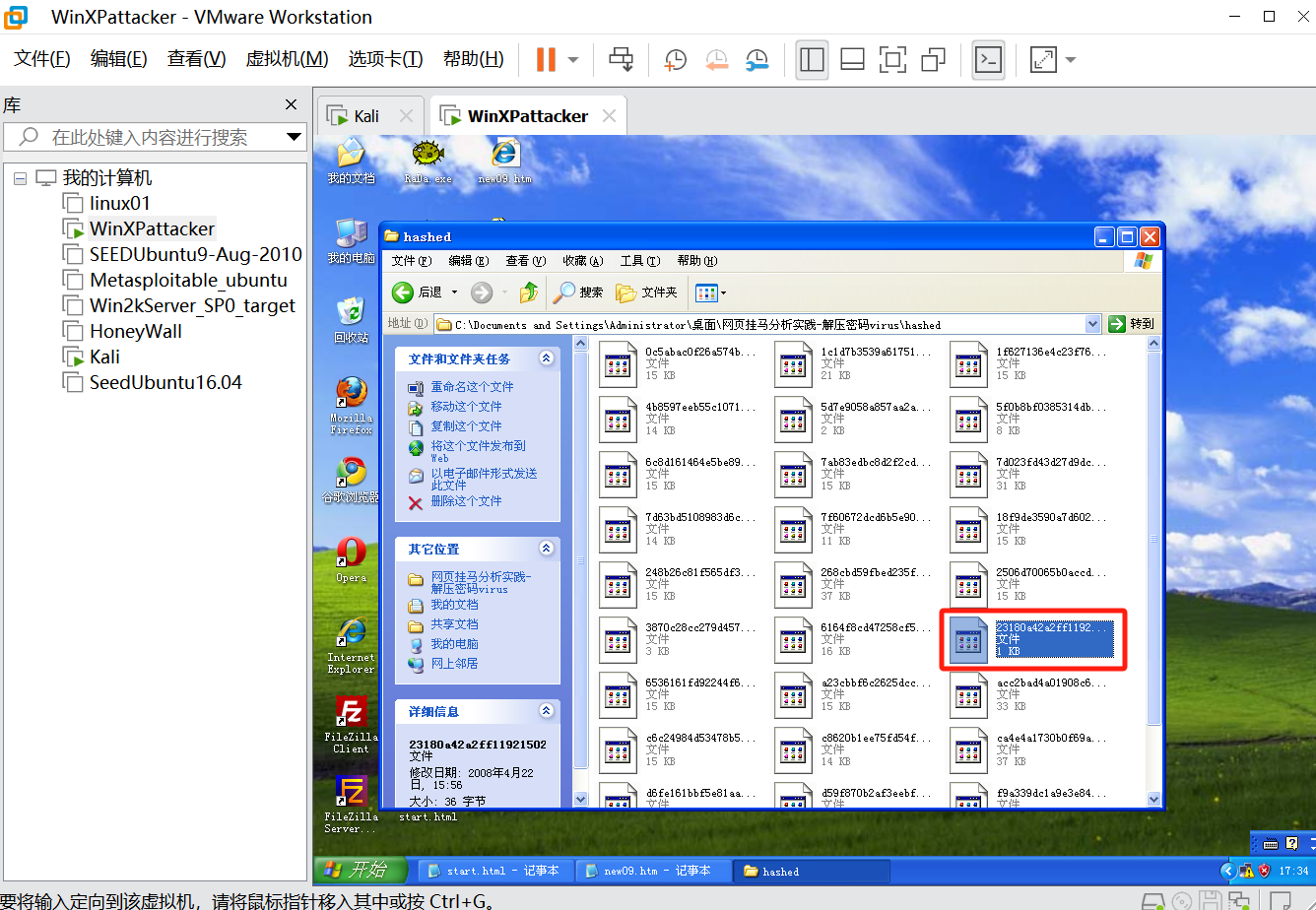Select file 7d023fd43d27d9dc... in folder
The width and height of the screenshot is (1316, 910).
point(1029,474)
